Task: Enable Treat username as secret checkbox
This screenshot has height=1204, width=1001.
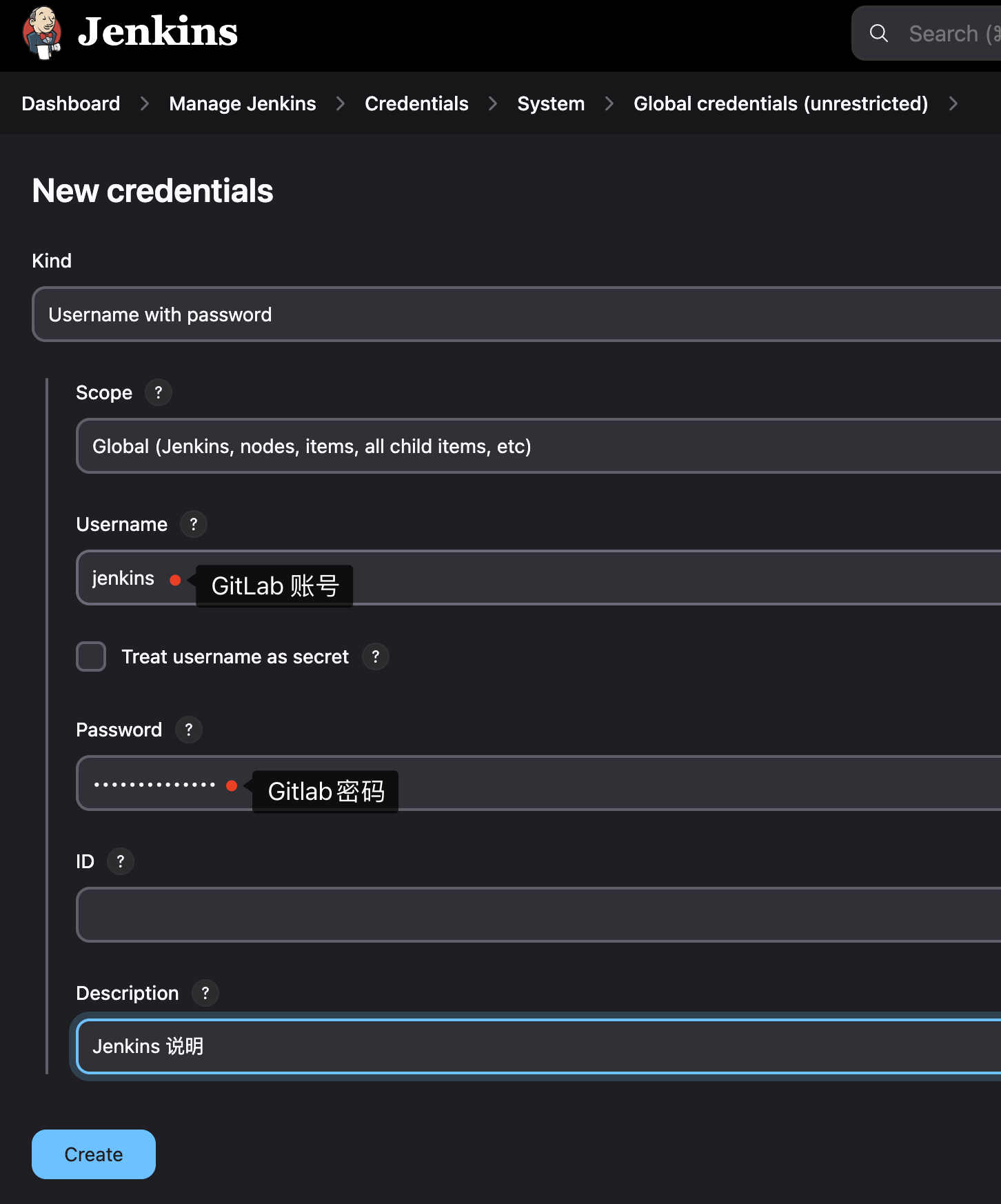Action: 91,656
